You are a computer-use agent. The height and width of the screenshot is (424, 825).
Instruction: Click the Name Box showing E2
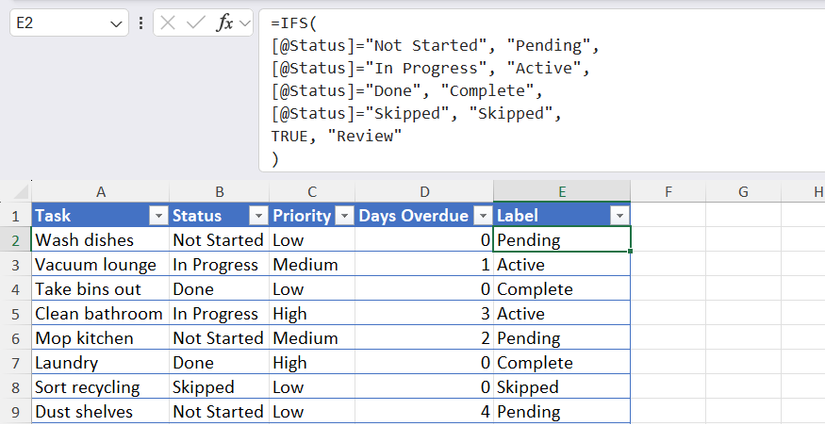[69, 23]
